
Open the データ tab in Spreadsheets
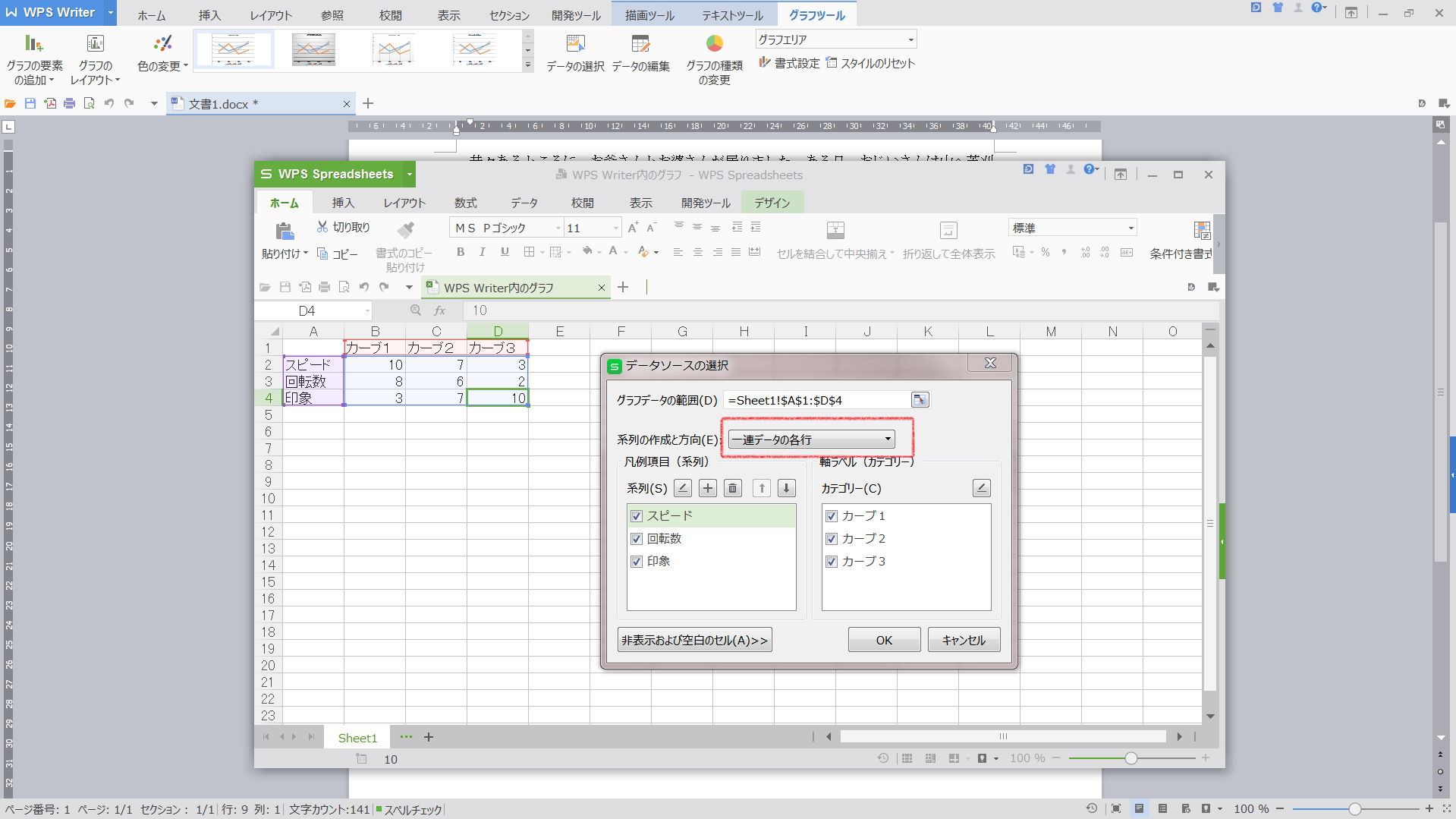[524, 203]
